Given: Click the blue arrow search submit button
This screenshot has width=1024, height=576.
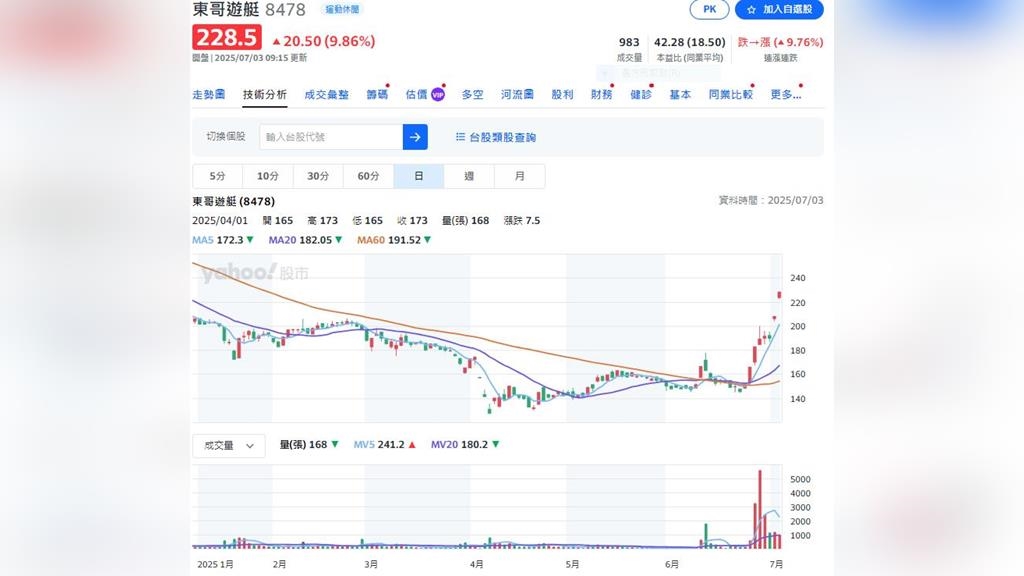Looking at the screenshot, I should click(x=415, y=137).
